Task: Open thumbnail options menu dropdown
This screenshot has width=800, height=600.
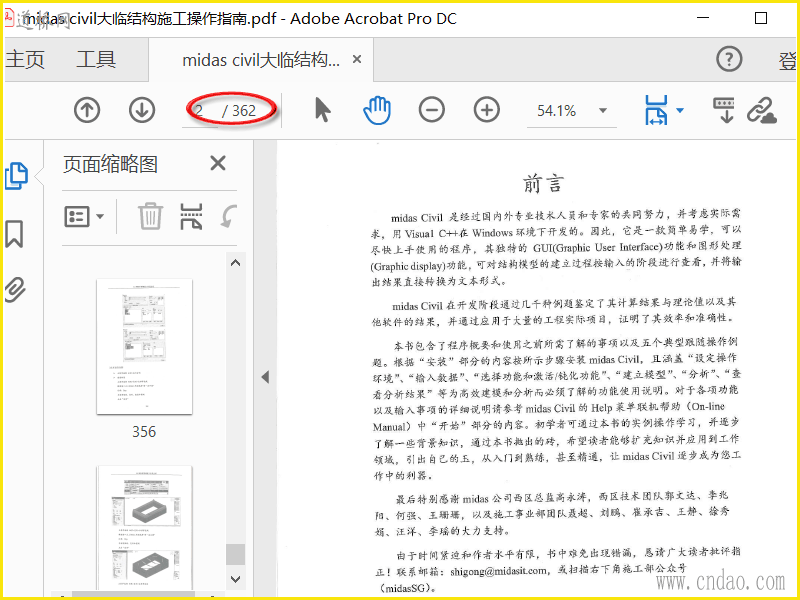Action: tap(84, 216)
